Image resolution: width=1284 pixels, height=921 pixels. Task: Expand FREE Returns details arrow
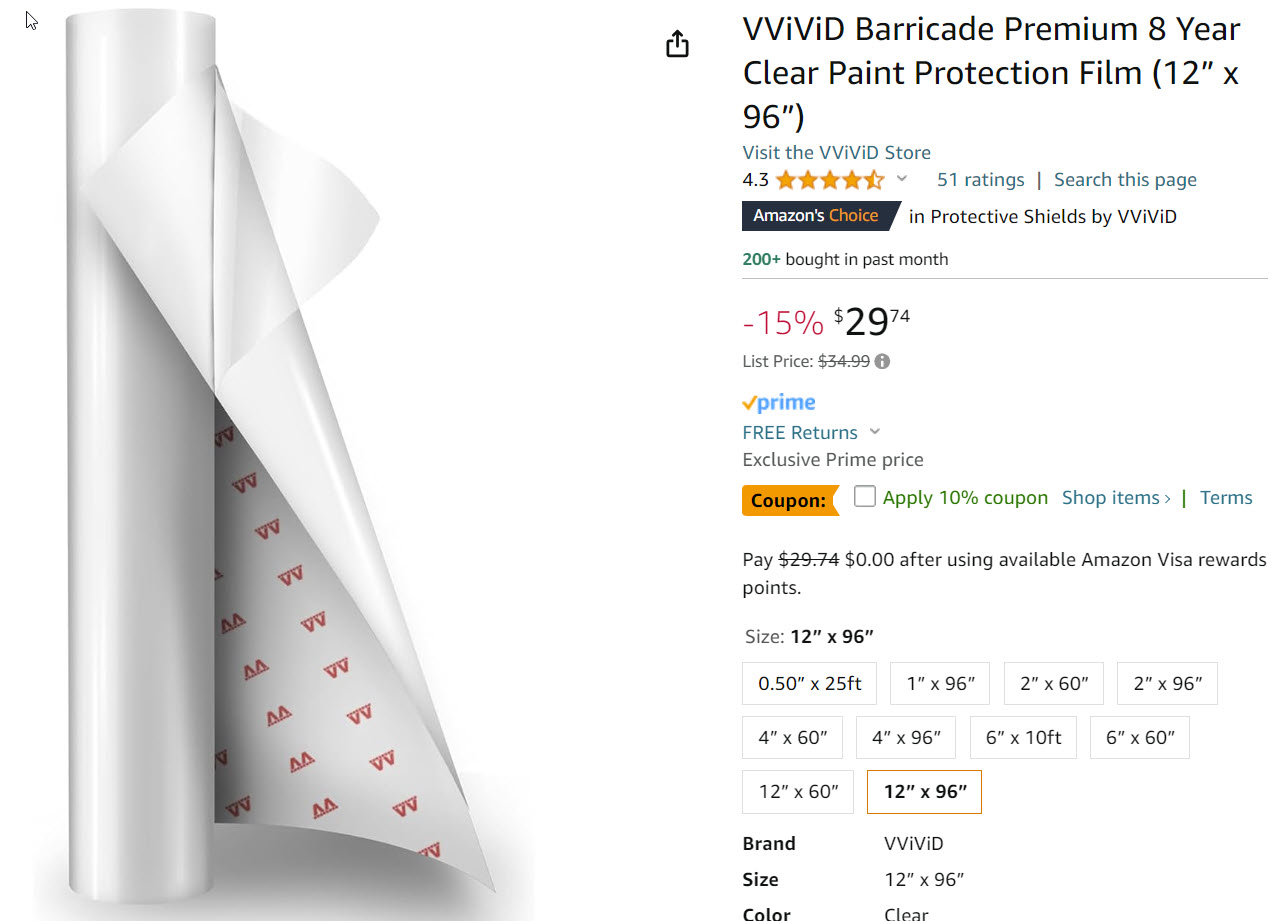coord(875,432)
